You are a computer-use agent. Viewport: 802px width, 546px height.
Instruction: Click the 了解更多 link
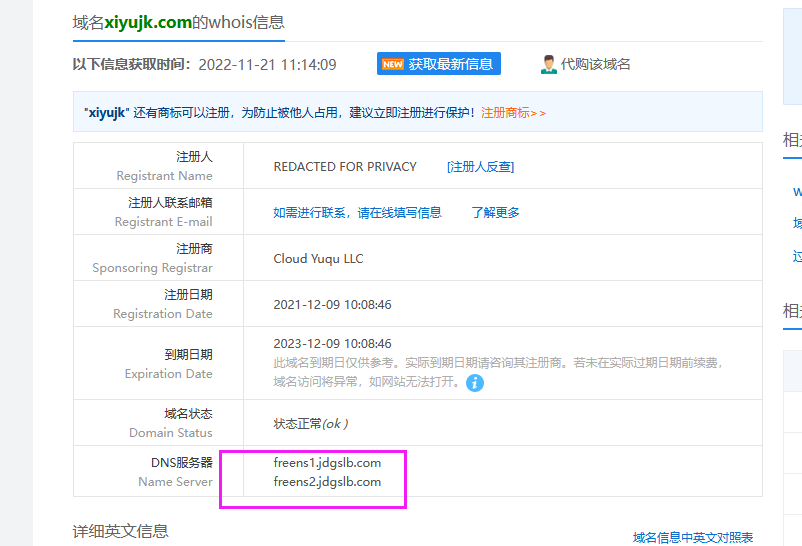coord(495,213)
